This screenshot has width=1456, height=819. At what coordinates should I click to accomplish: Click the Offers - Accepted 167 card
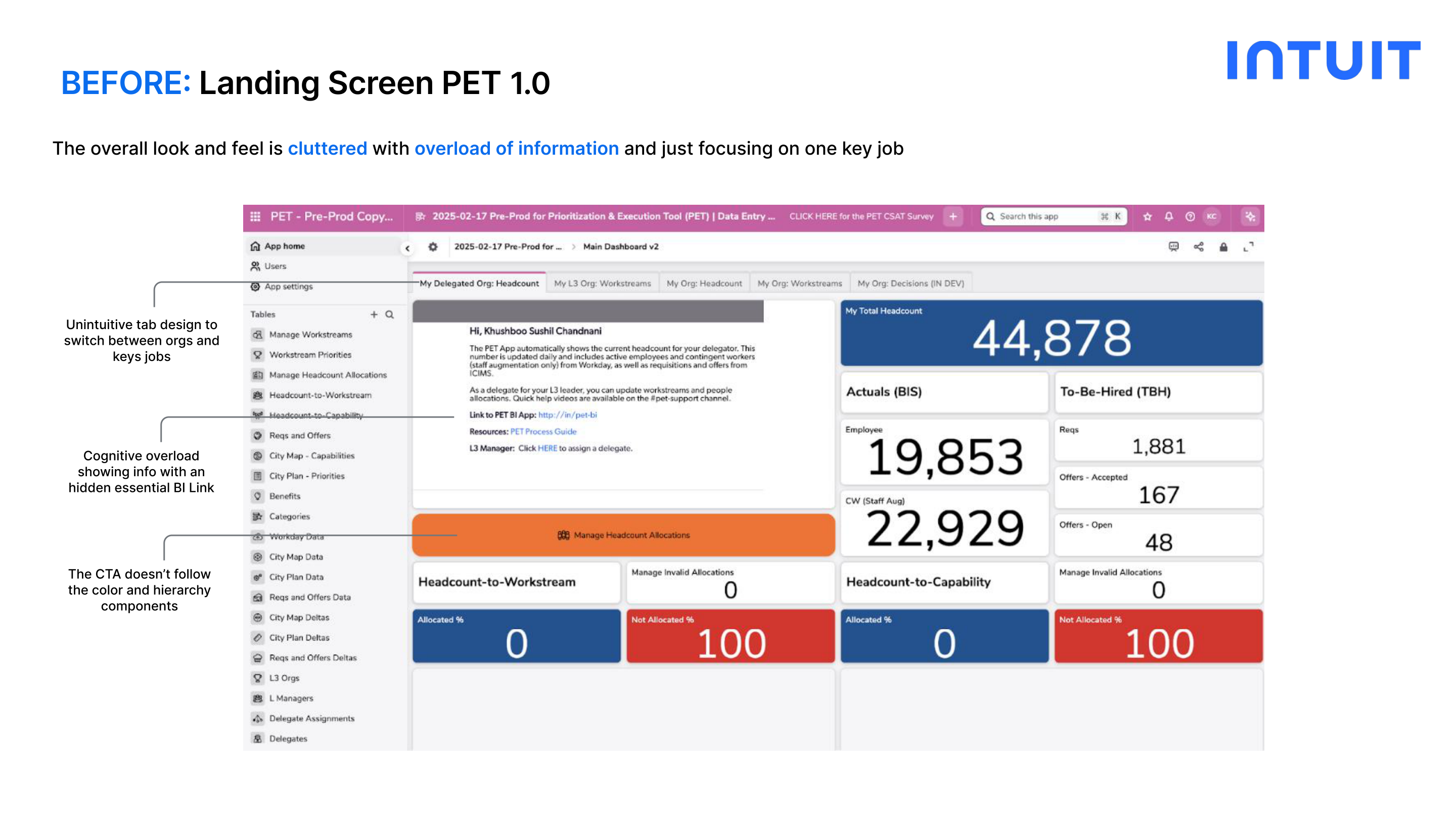point(1158,487)
